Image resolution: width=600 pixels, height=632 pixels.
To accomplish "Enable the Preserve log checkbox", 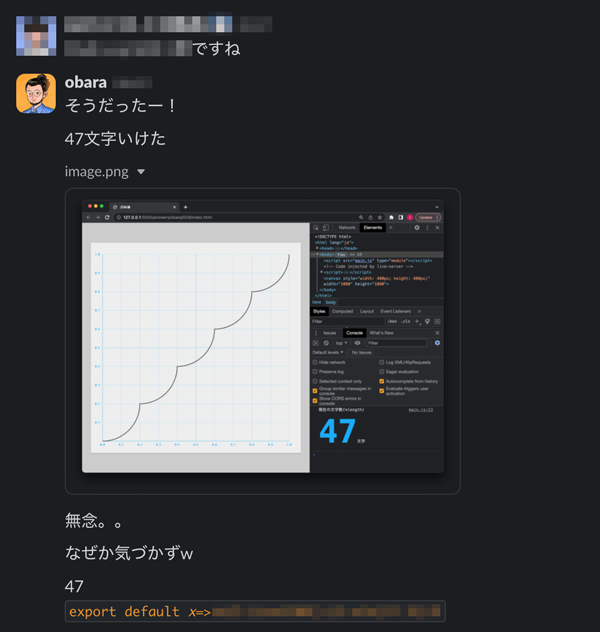I will pyautogui.click(x=315, y=372).
